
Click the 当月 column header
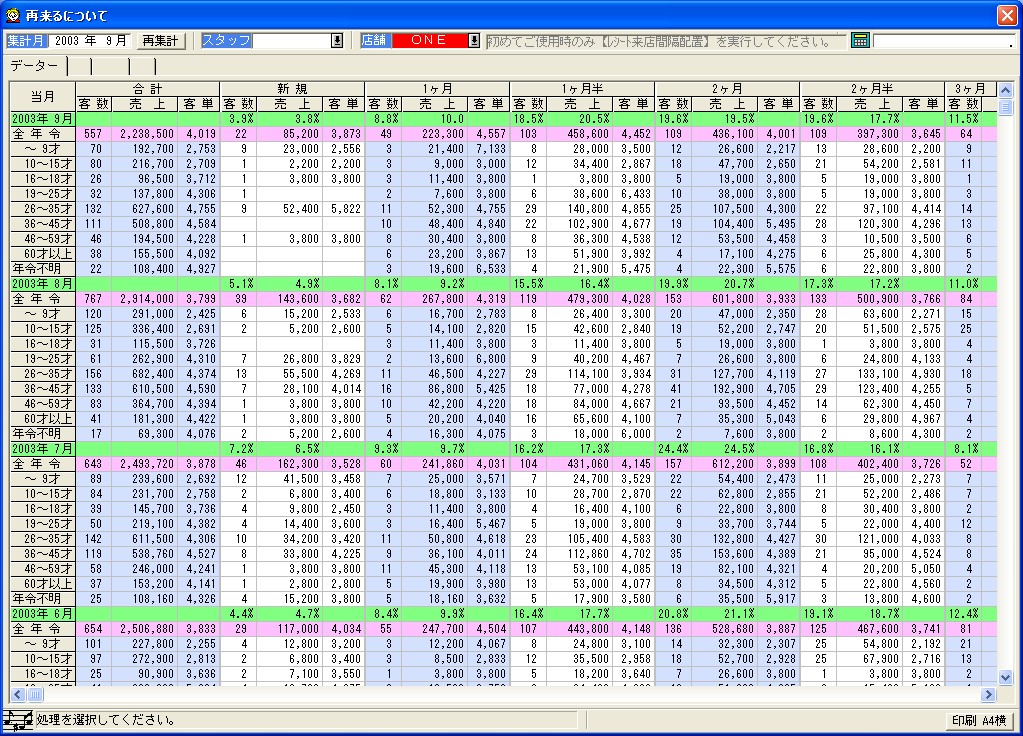42,97
